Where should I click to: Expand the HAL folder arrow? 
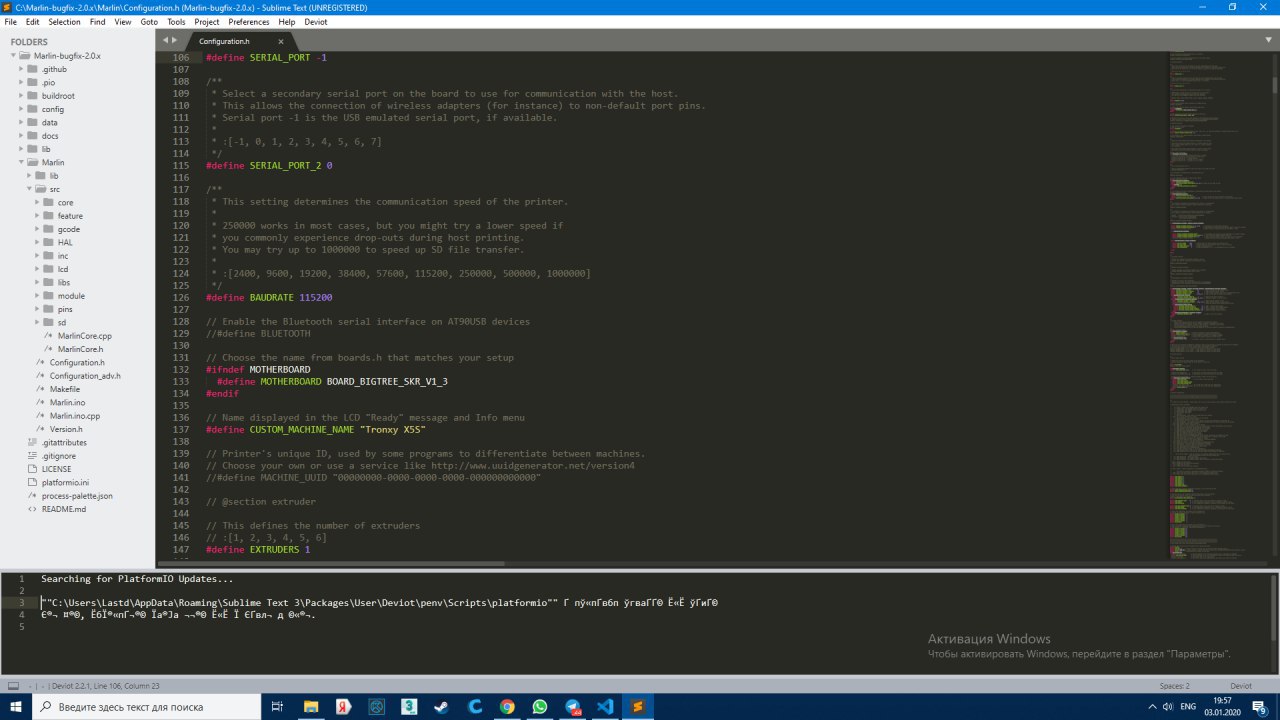coord(38,243)
